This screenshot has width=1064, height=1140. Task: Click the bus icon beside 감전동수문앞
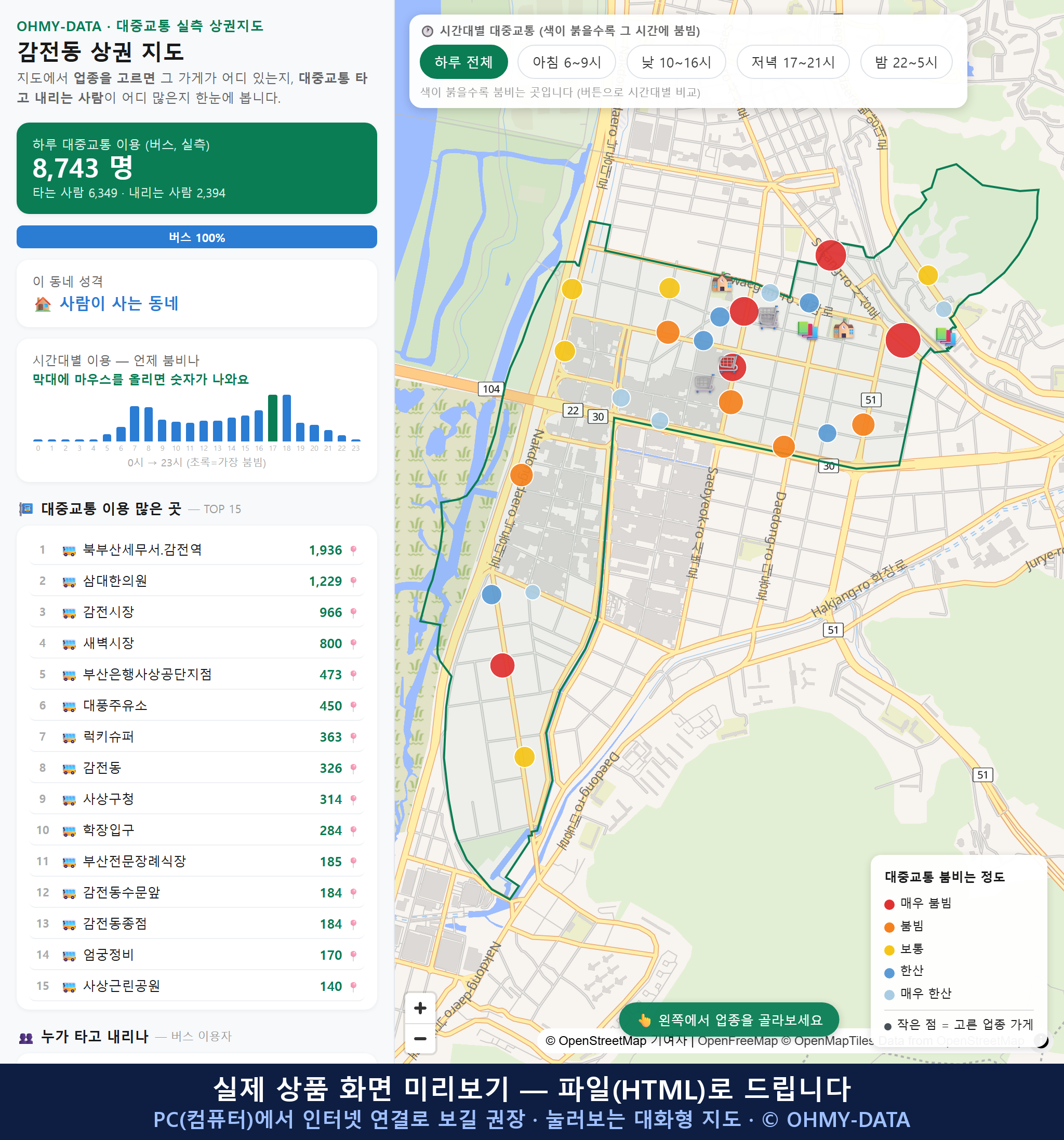tap(69, 893)
